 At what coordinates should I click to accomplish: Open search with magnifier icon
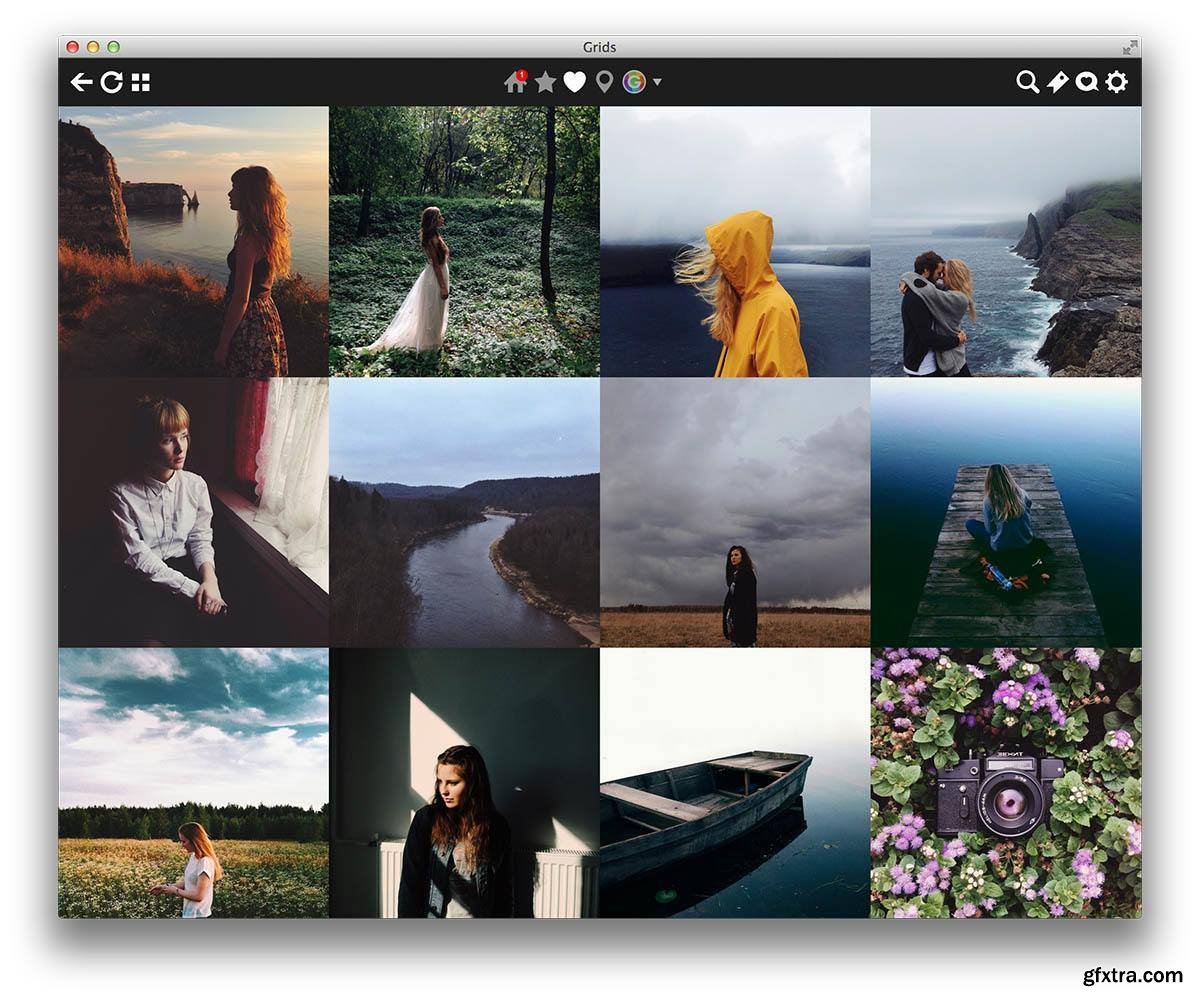pos(1027,82)
